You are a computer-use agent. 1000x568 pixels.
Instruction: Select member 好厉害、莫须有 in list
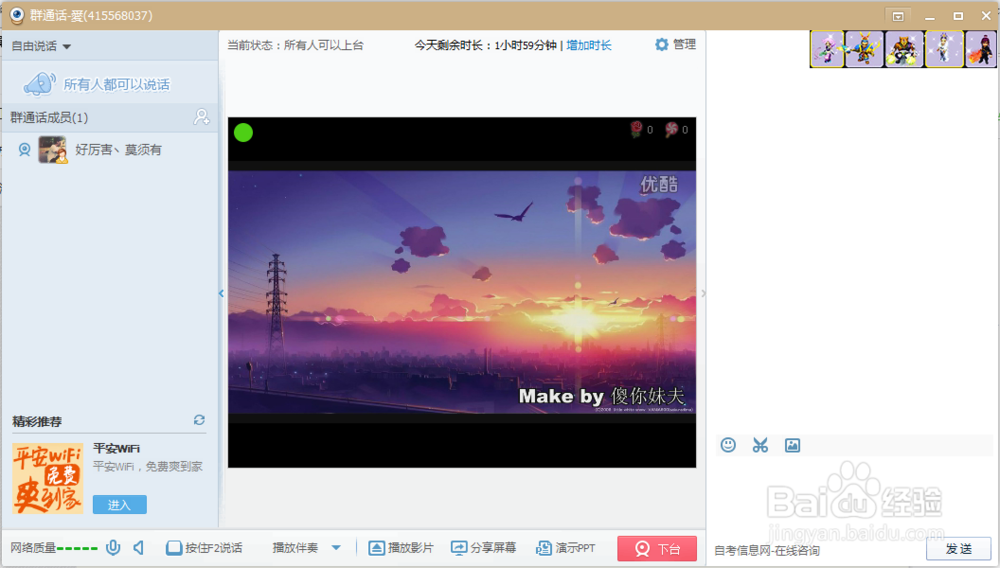110,150
